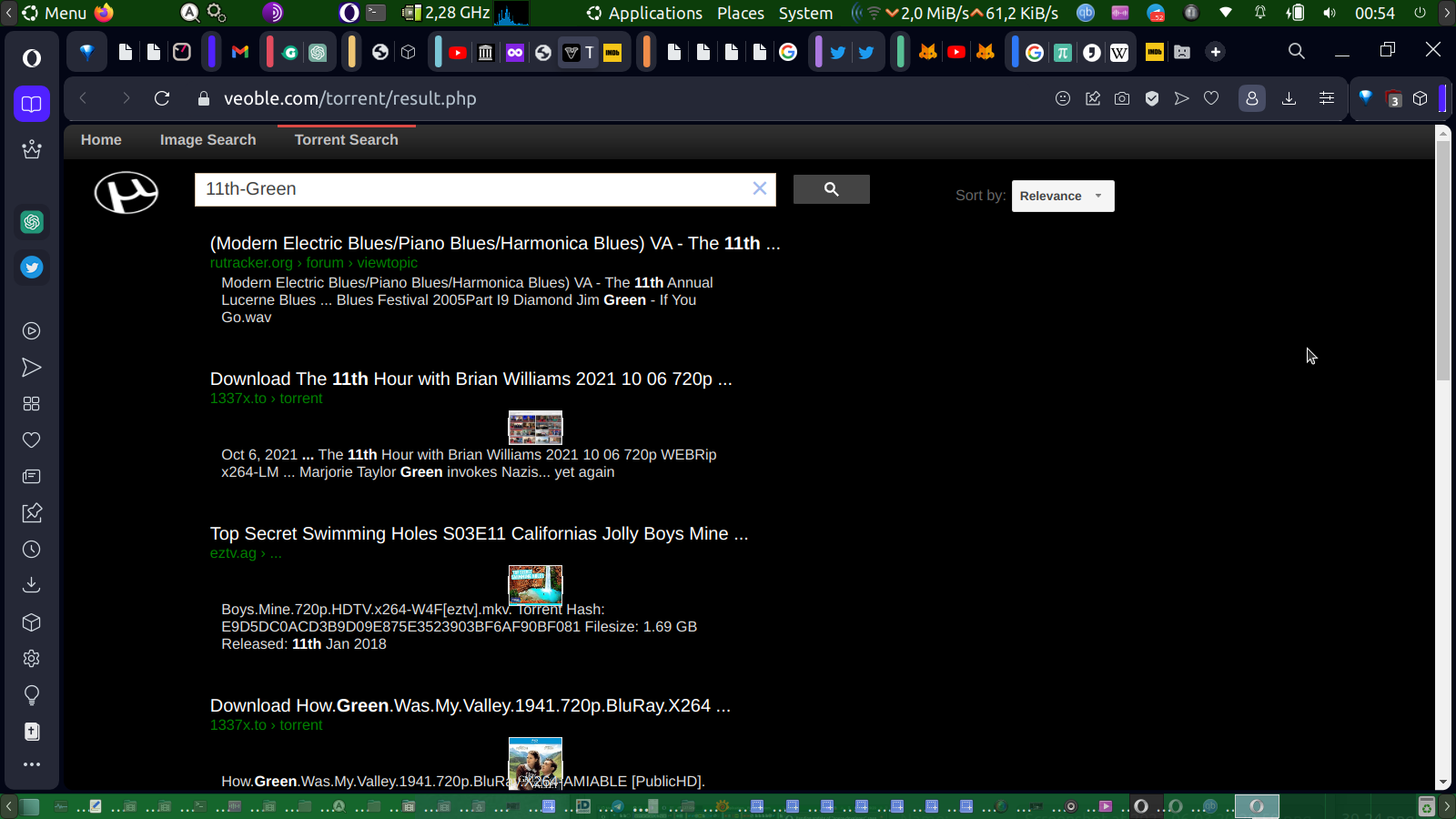
Task: Open Speed Dial grid icon in sidebar
Action: point(32,404)
